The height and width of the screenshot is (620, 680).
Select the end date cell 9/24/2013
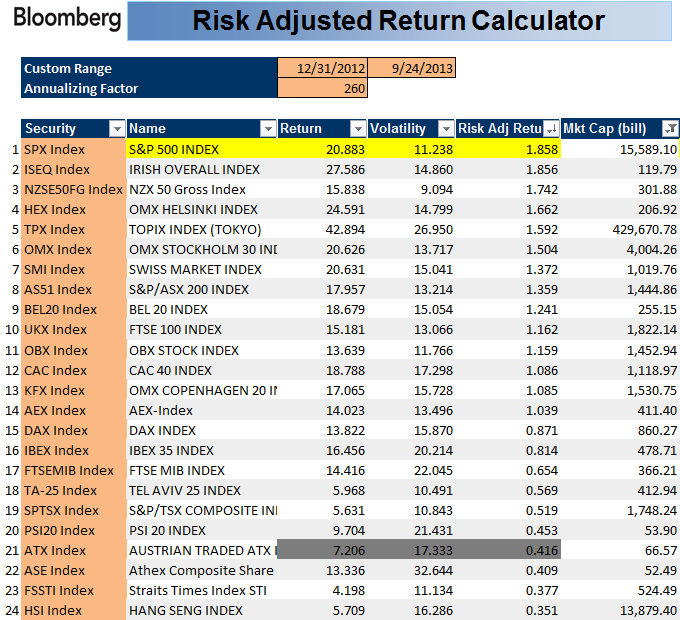(411, 68)
